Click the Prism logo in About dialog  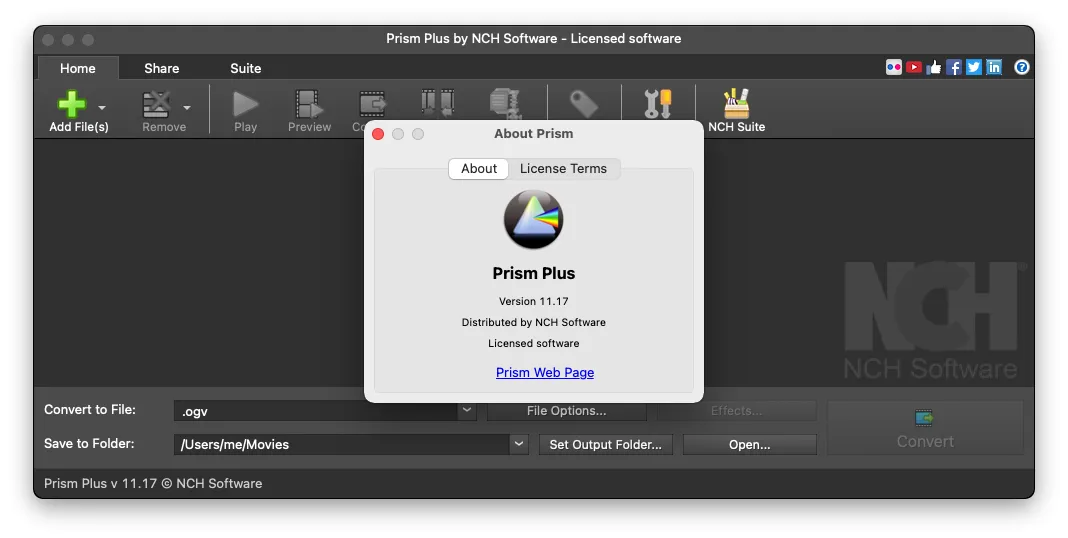(x=533, y=219)
